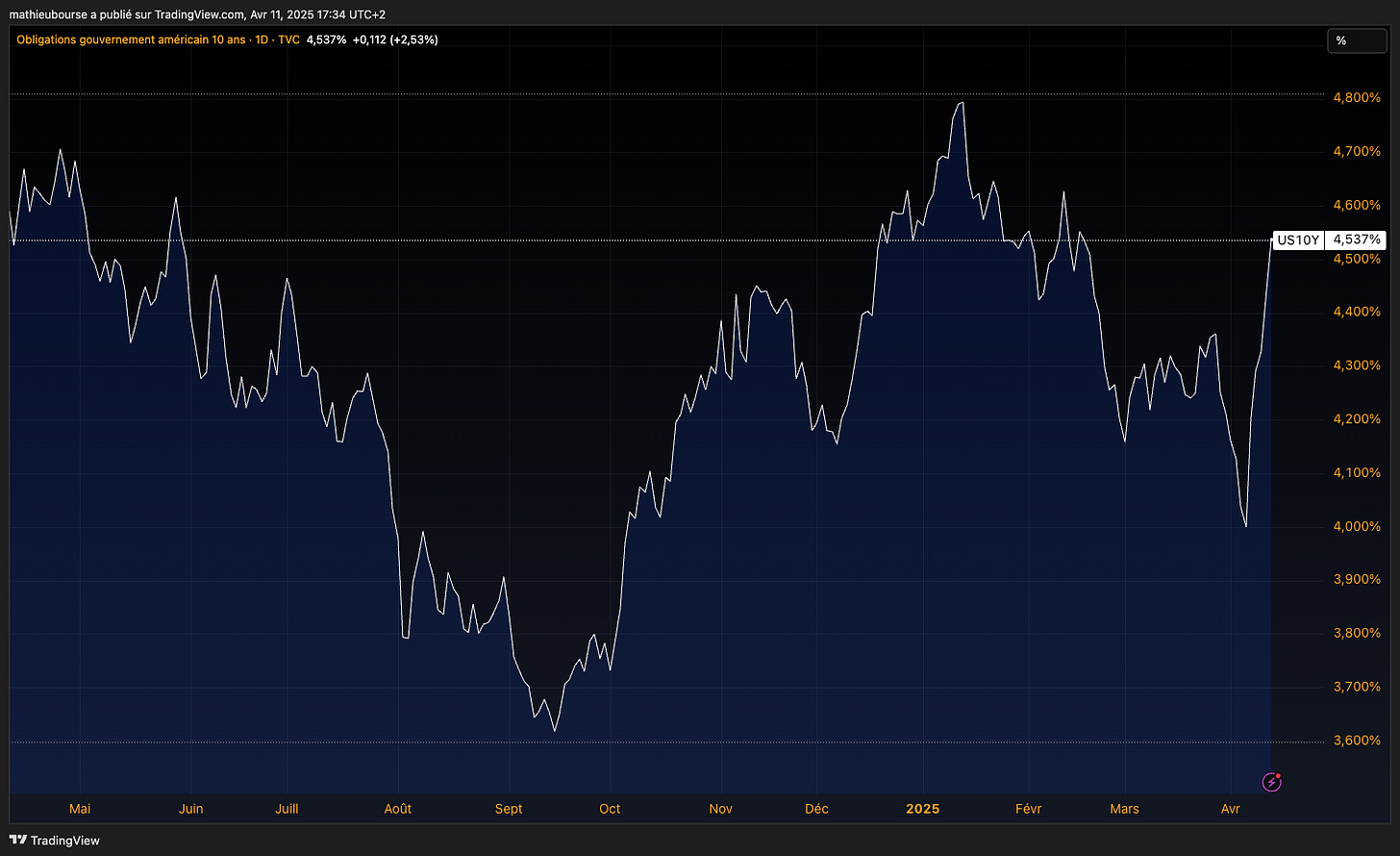
Task: Click the lightning flash icon near the chart corner
Action: 1272,781
